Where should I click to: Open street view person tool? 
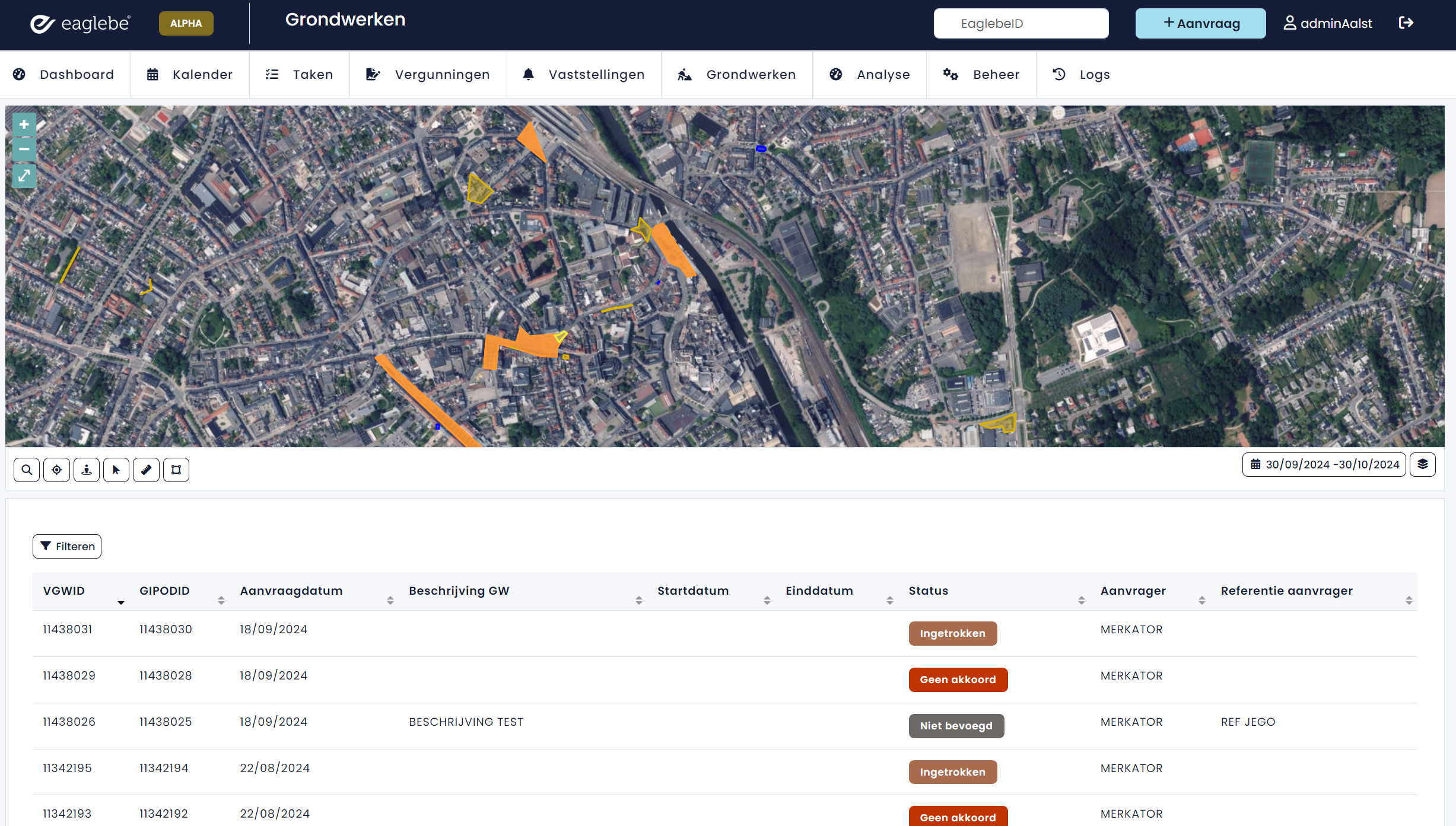[87, 470]
